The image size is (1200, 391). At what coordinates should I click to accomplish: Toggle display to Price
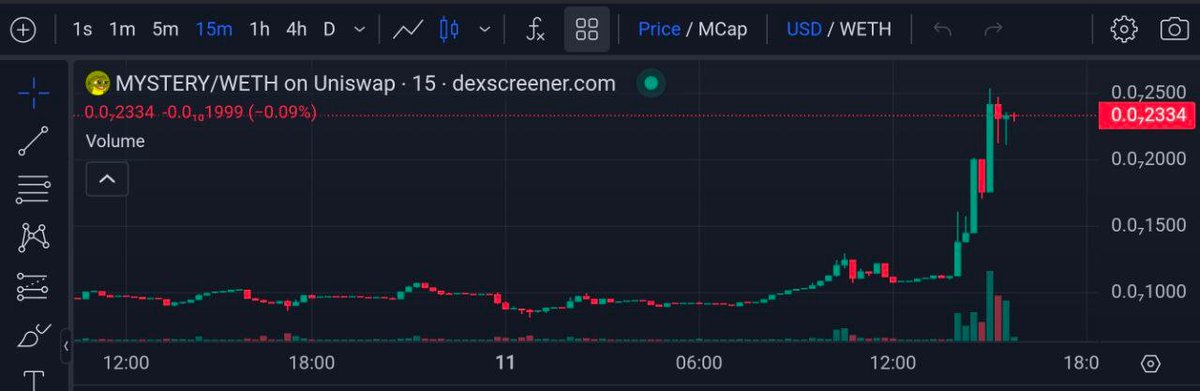click(659, 30)
